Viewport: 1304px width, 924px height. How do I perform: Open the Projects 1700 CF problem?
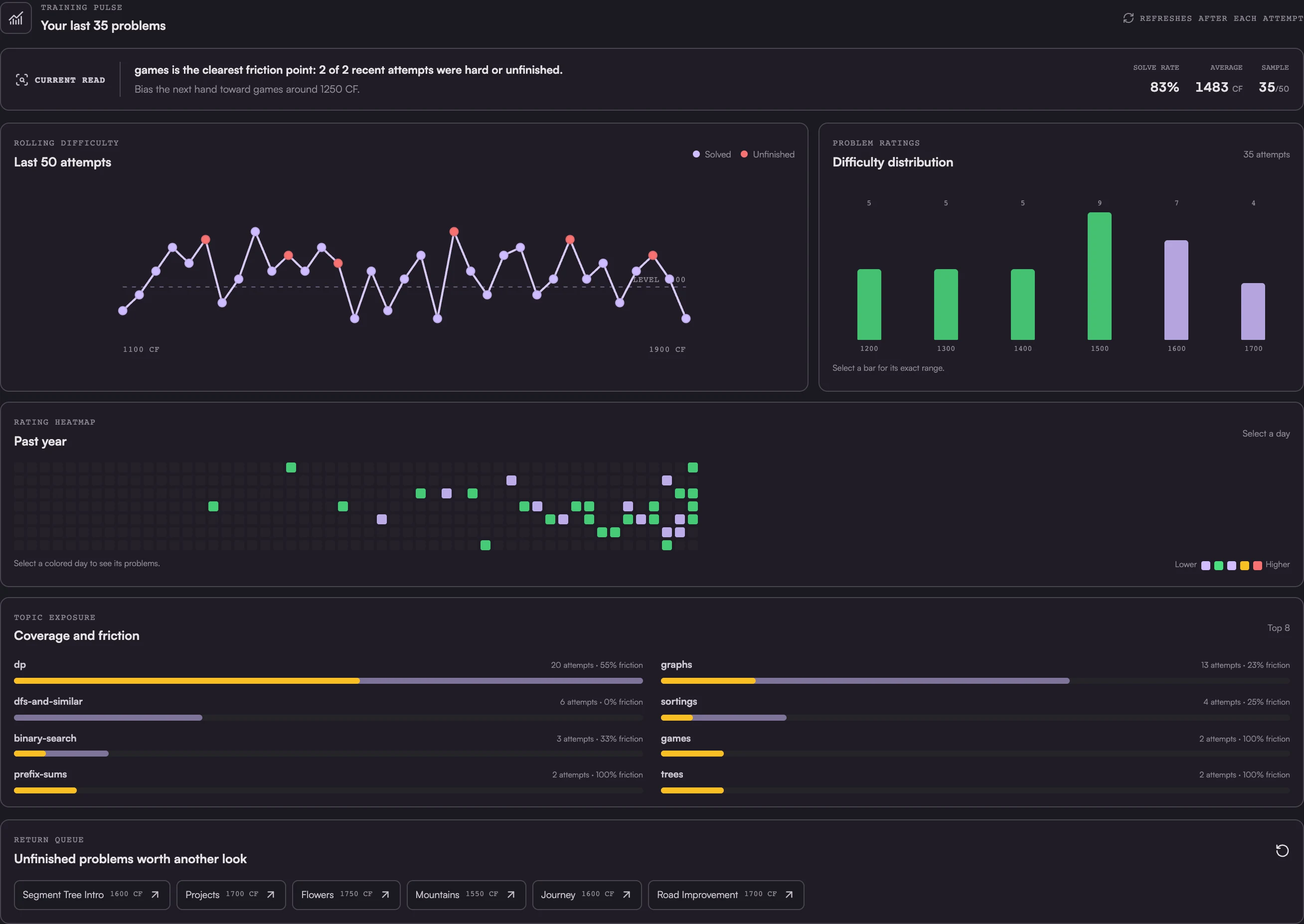click(231, 895)
